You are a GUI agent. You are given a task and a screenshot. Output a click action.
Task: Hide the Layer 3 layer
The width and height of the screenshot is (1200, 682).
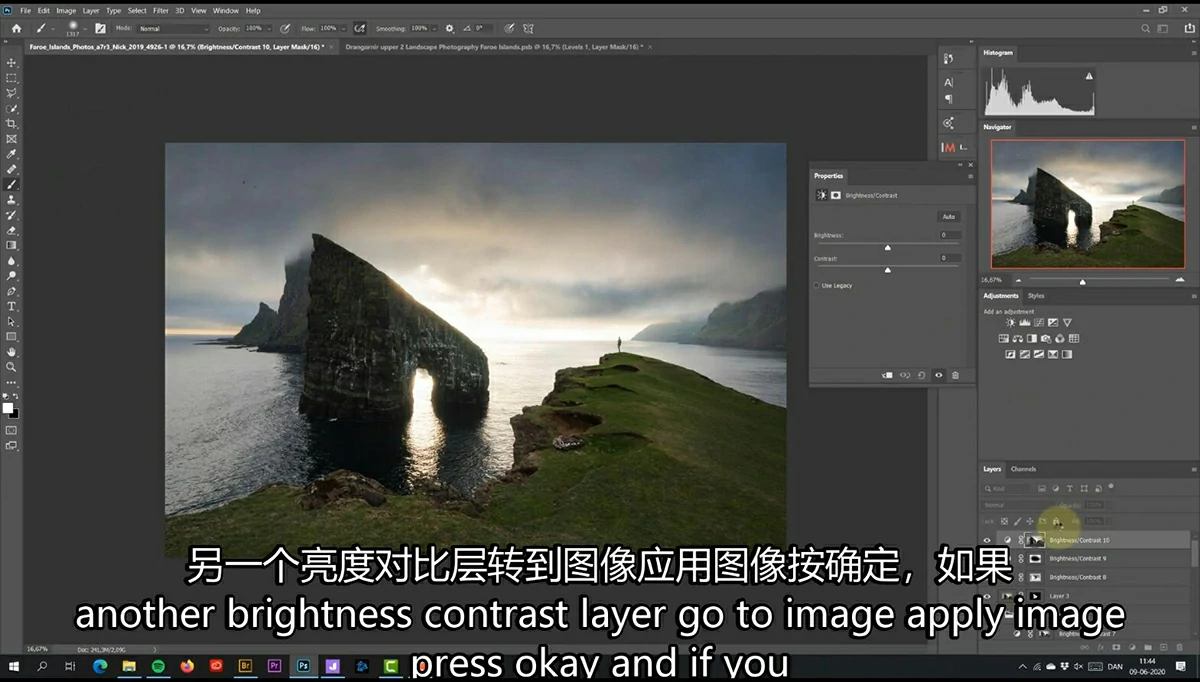pyautogui.click(x=988, y=596)
